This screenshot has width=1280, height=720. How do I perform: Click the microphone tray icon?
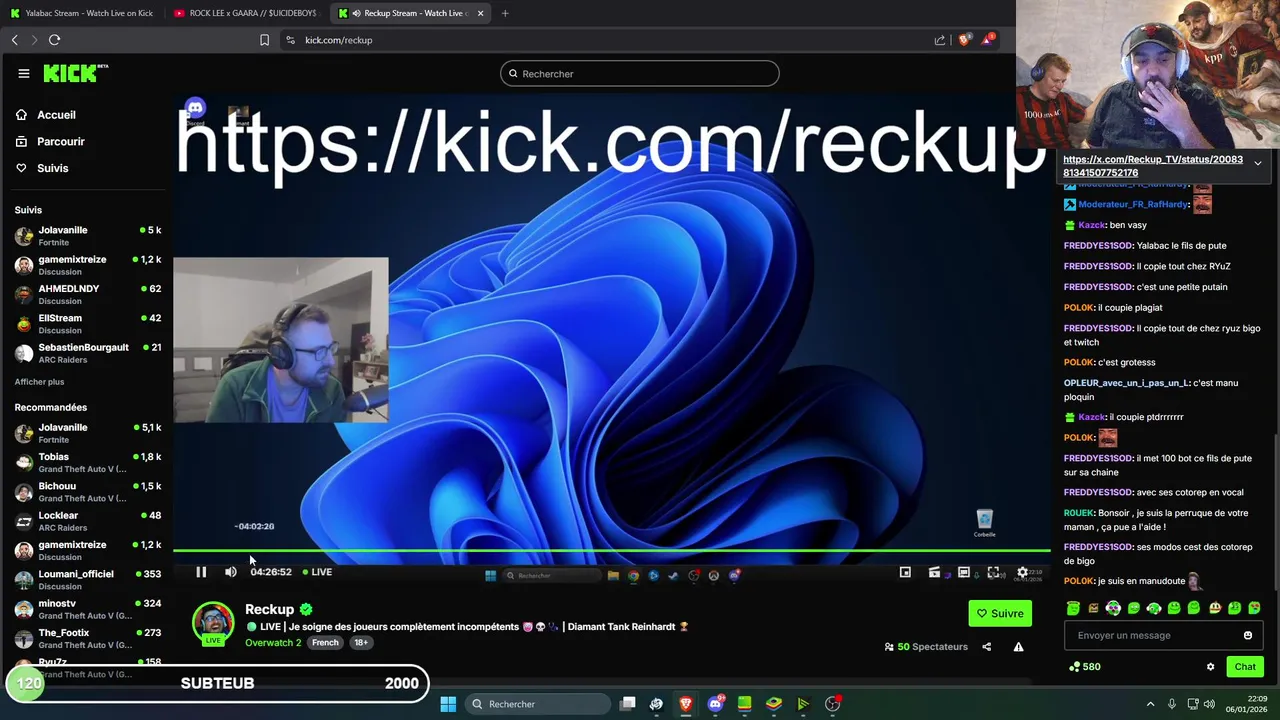[x=1172, y=704]
